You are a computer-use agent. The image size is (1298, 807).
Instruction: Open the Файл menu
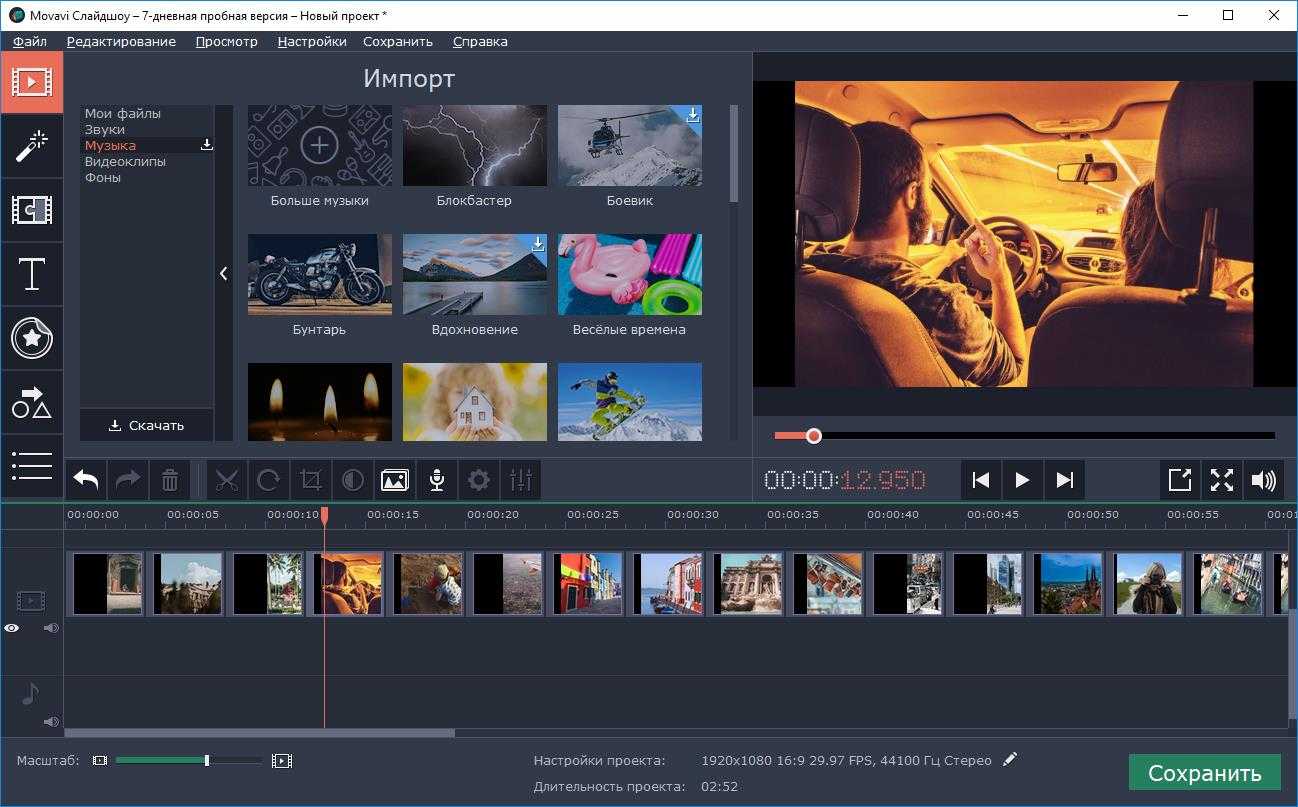pos(30,41)
